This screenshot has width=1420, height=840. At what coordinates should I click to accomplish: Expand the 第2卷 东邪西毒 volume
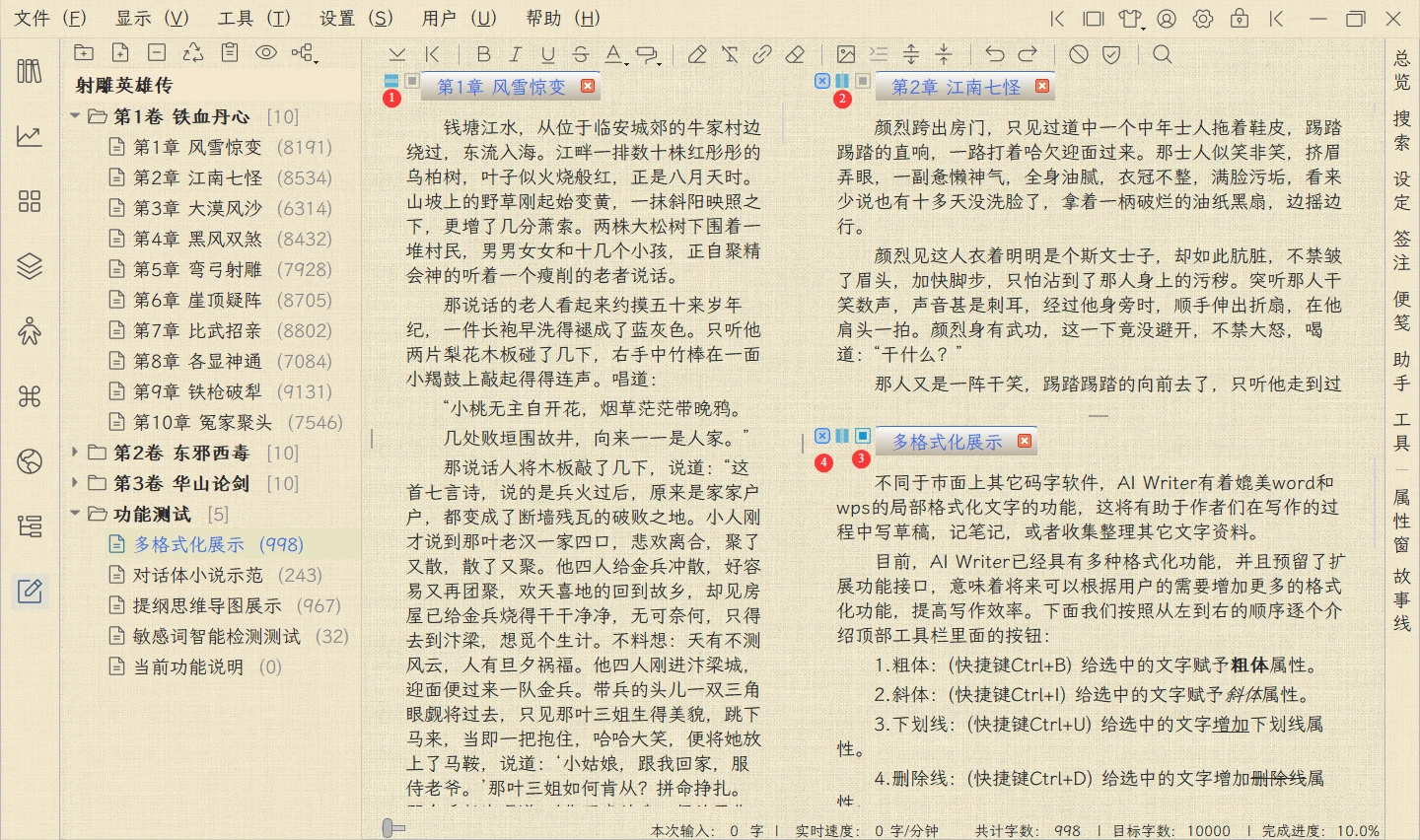(x=75, y=453)
